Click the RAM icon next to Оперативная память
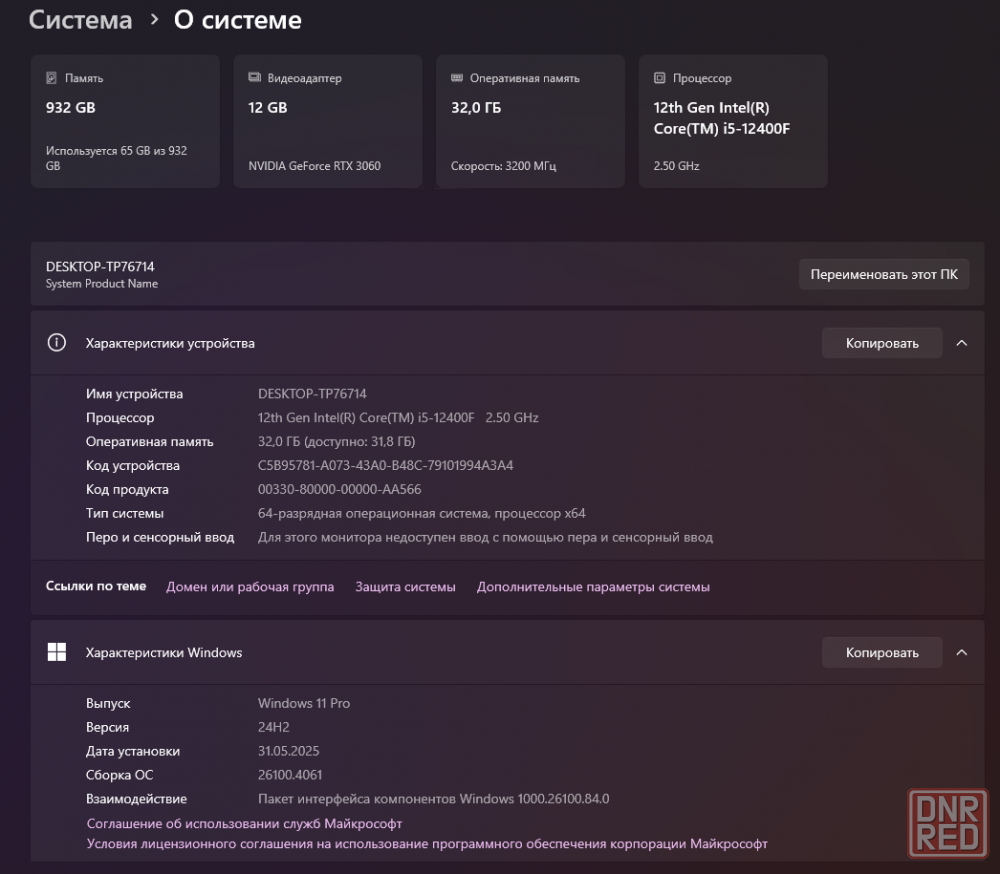Image resolution: width=1000 pixels, height=874 pixels. [x=457, y=78]
